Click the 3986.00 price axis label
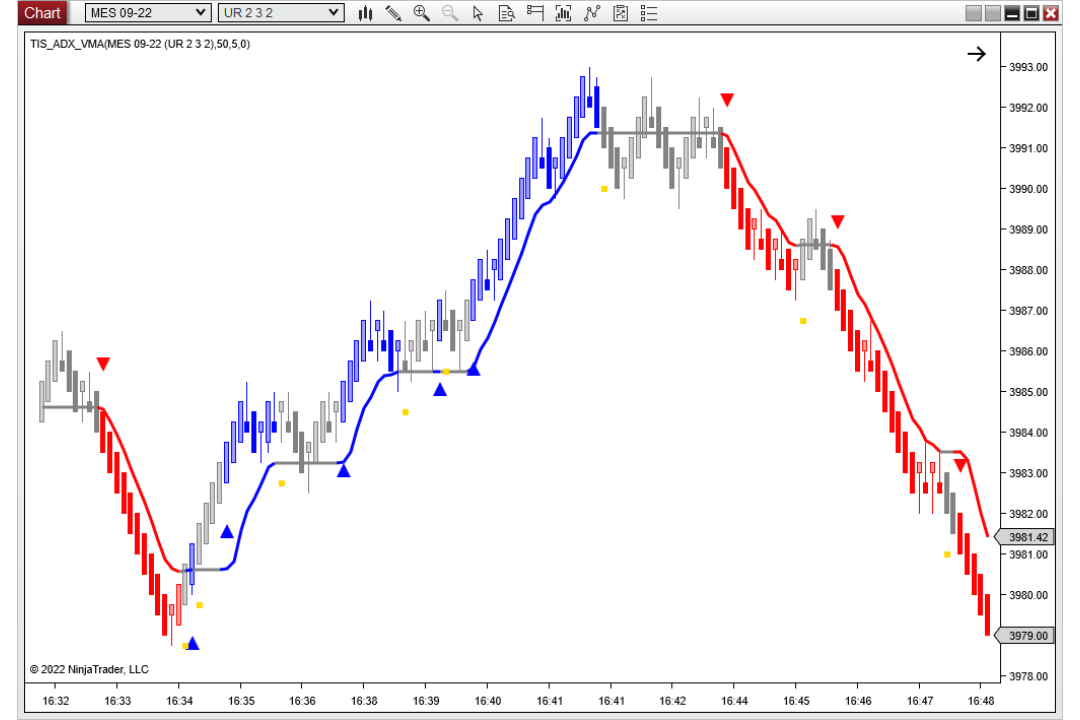Screen dimensions: 1080x720 pos(1028,351)
